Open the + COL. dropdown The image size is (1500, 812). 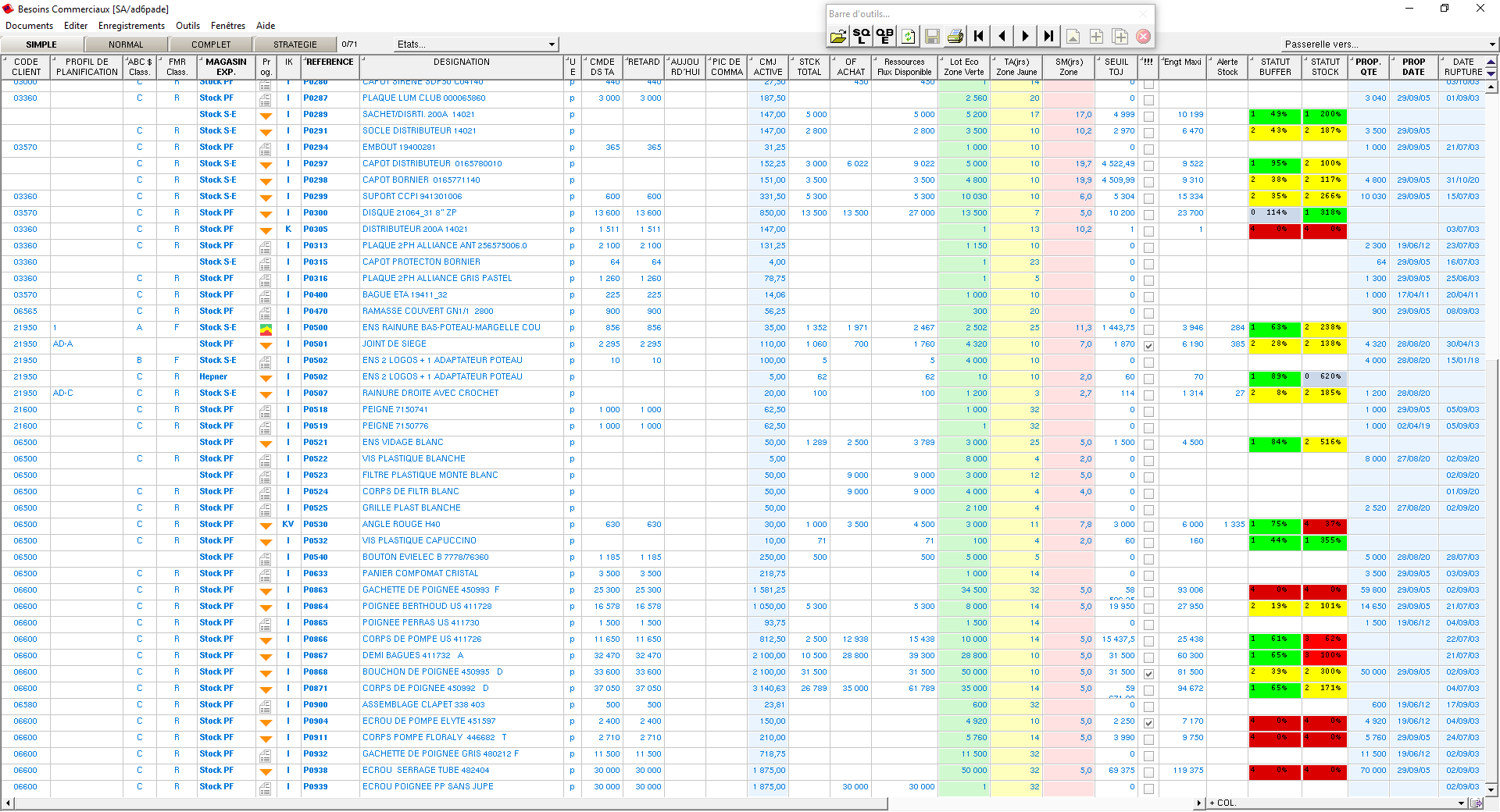pos(1460,803)
